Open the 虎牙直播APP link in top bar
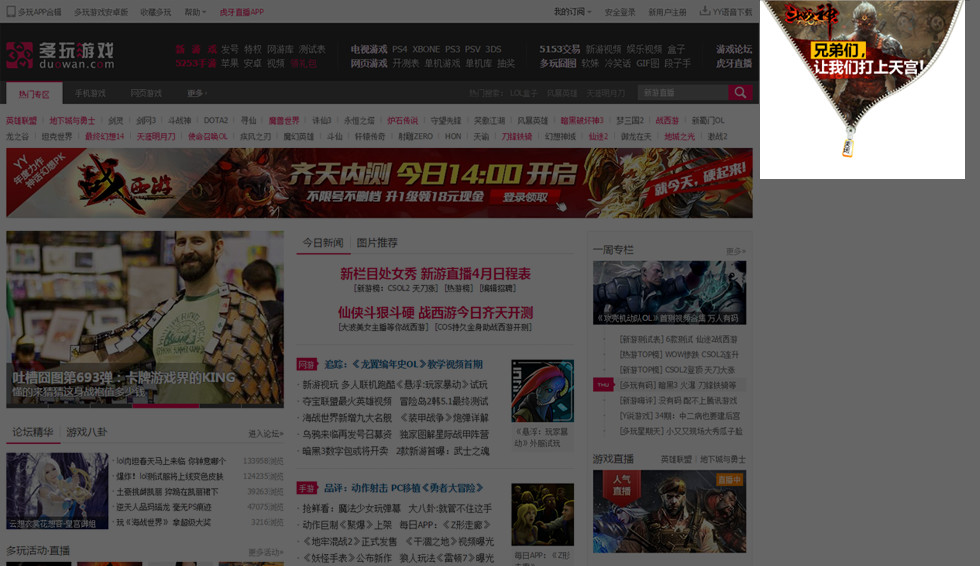The image size is (980, 566). [x=241, y=12]
